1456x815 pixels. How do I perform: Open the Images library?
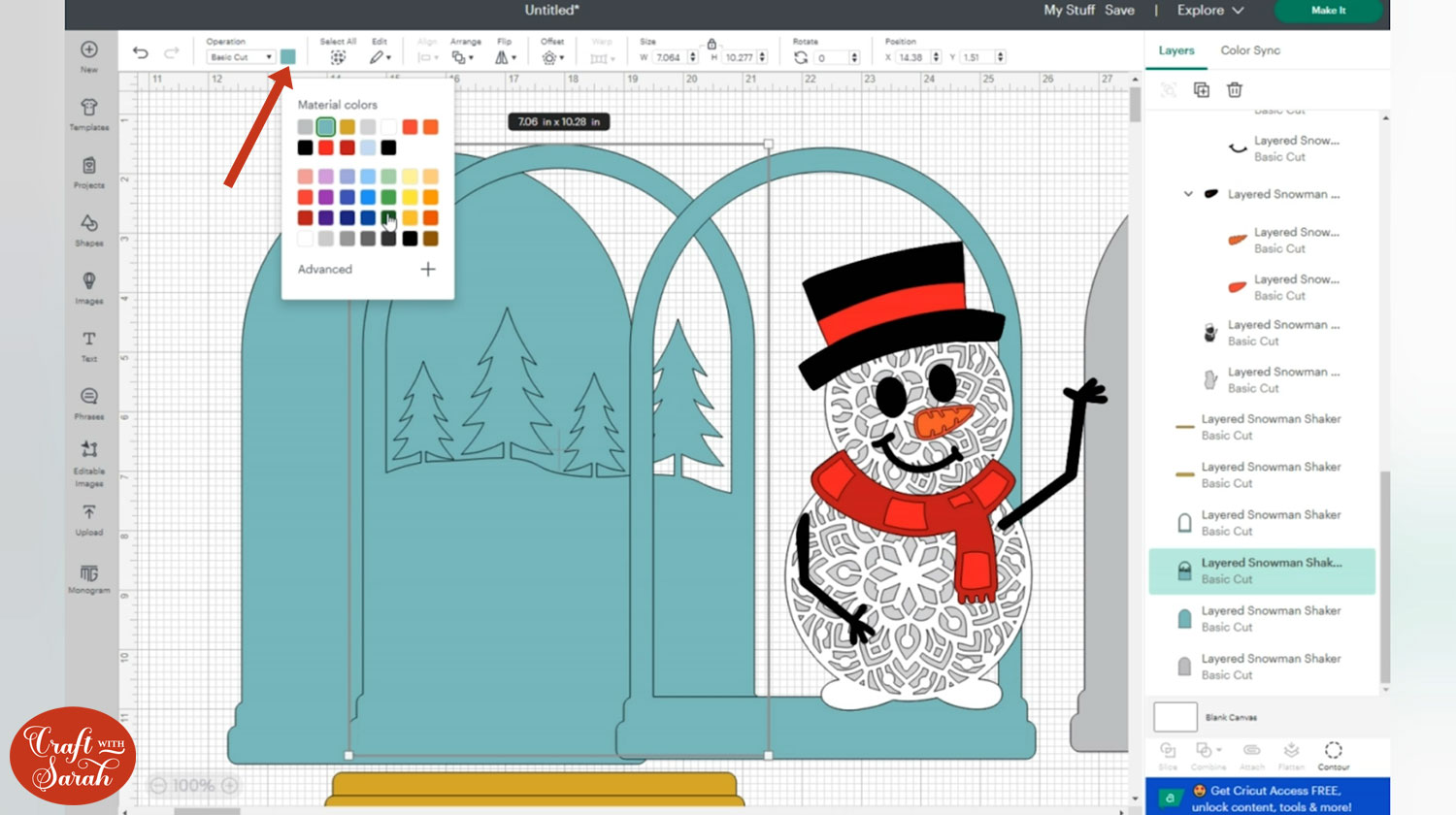coord(88,288)
